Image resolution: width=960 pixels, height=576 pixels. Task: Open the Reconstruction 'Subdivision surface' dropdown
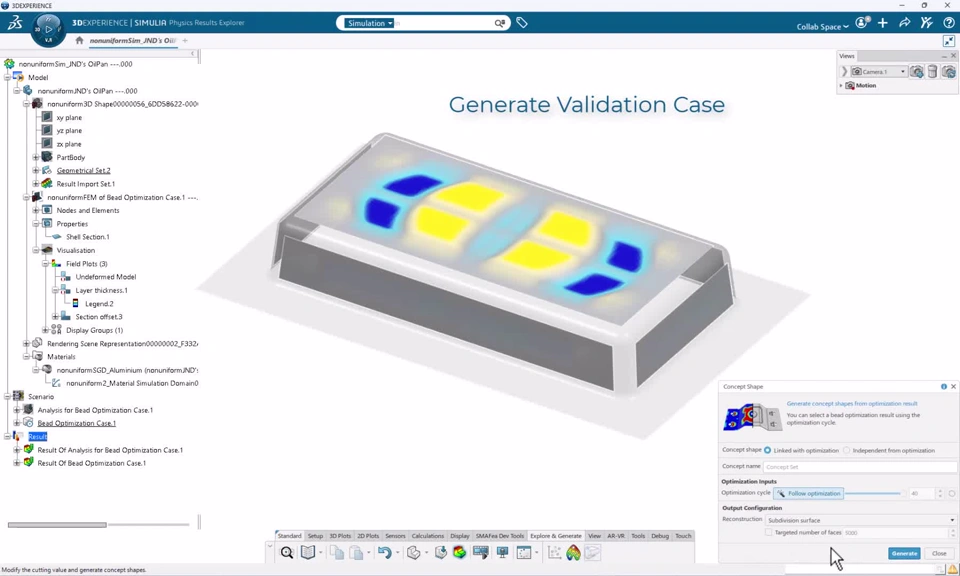click(x=860, y=520)
